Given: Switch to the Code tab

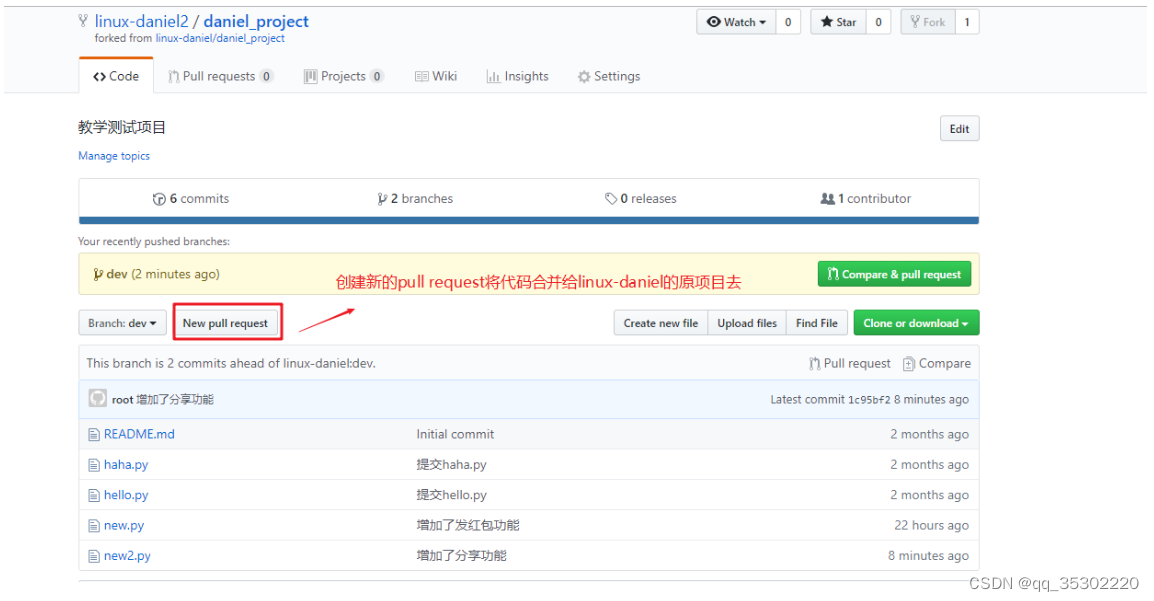Looking at the screenshot, I should pos(116,76).
